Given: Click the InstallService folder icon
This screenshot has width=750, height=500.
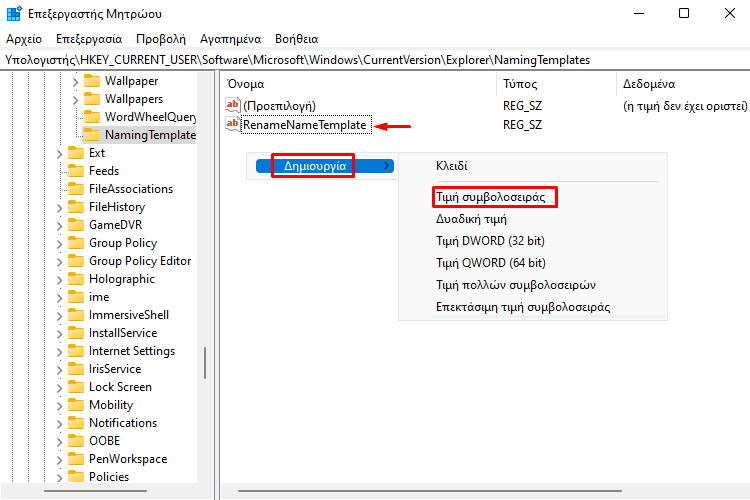Looking at the screenshot, I should coord(76,333).
